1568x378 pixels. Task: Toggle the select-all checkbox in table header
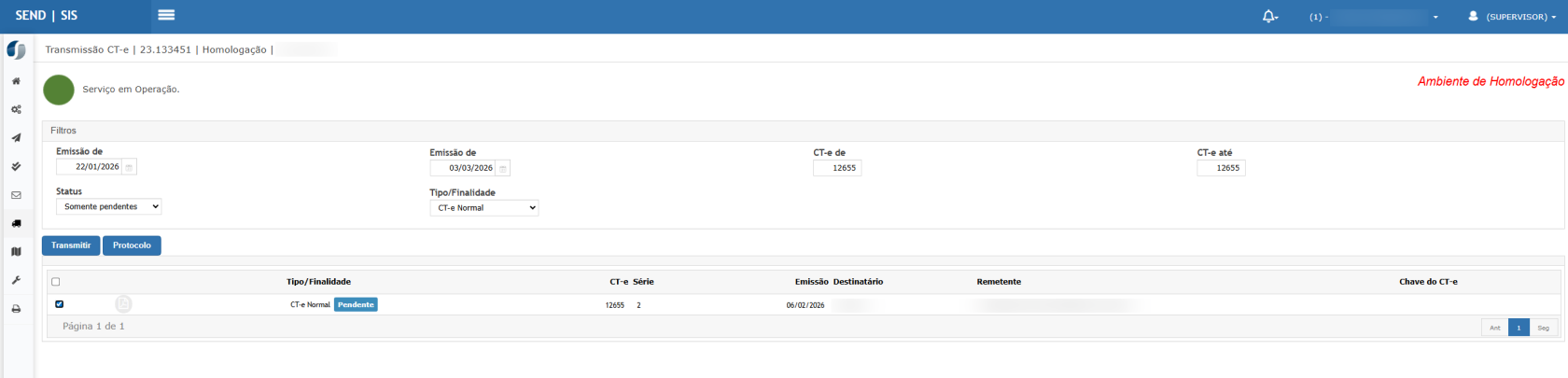click(x=56, y=282)
